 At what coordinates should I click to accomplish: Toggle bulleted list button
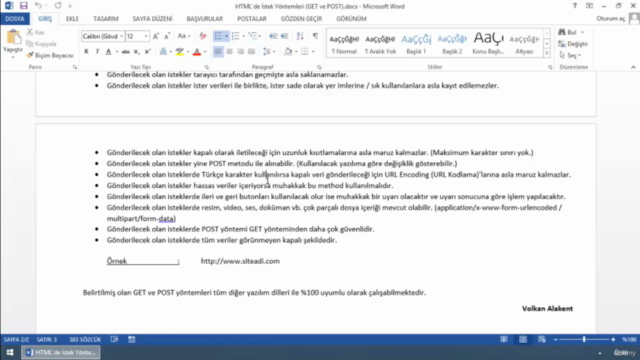[x=218, y=36]
